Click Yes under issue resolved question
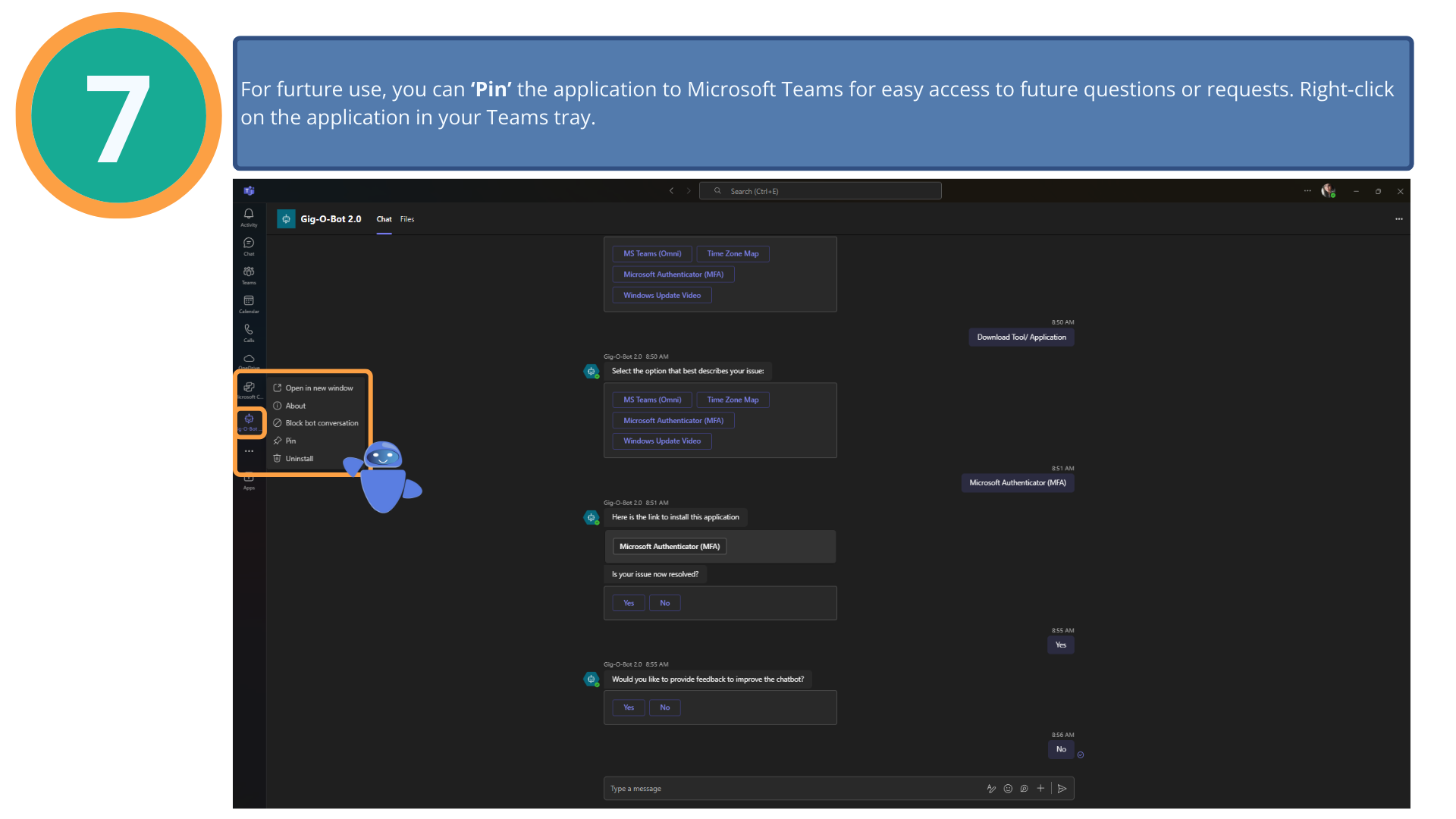The height and width of the screenshot is (819, 1456). pyautogui.click(x=629, y=604)
